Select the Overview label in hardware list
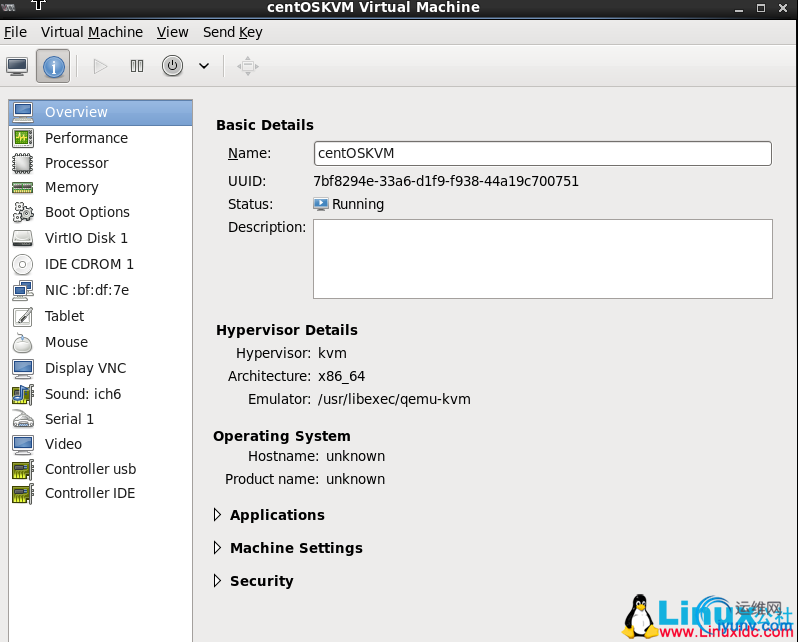798x642 pixels. [x=76, y=112]
